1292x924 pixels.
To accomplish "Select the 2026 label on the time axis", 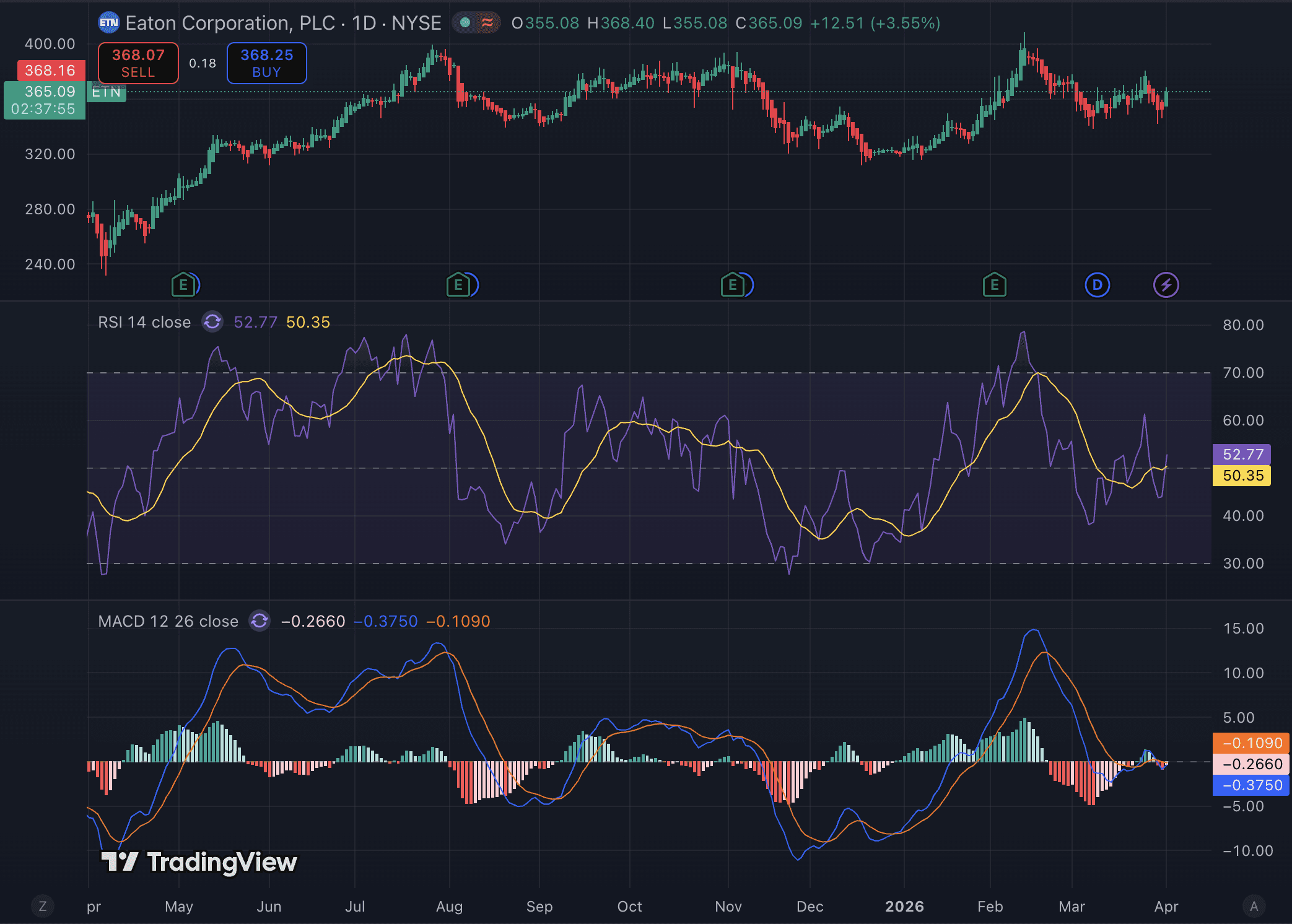I will 904,907.
